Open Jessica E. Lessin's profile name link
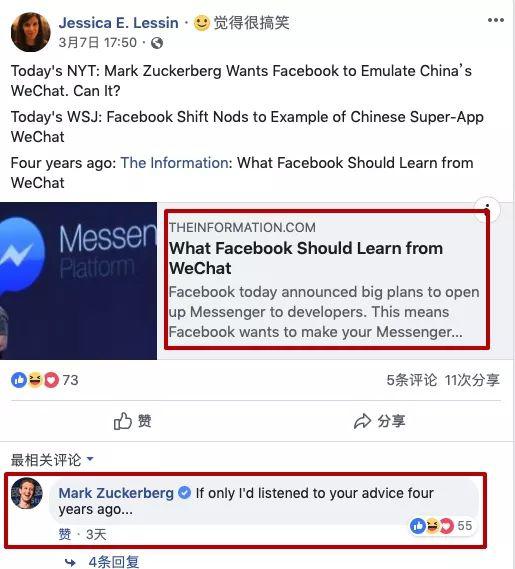 [118, 23]
